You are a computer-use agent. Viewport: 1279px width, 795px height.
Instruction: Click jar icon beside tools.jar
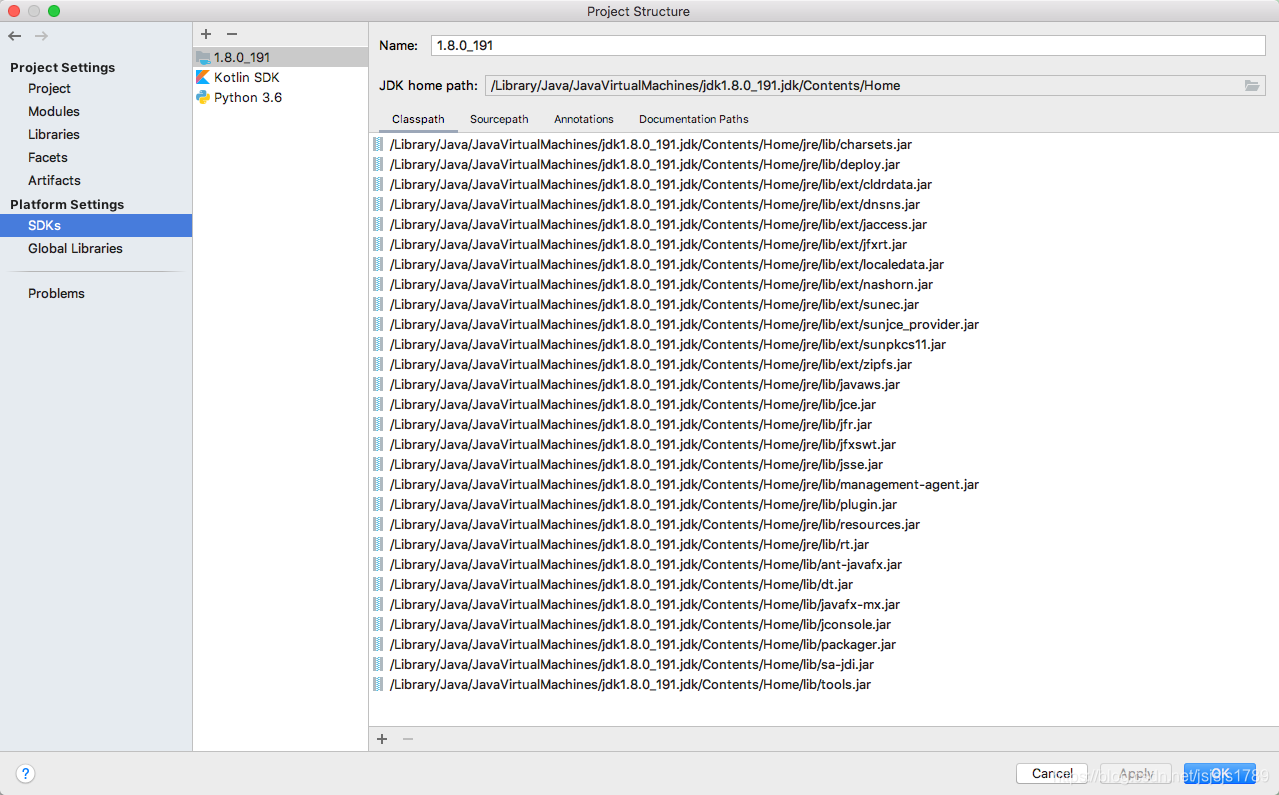(x=378, y=684)
